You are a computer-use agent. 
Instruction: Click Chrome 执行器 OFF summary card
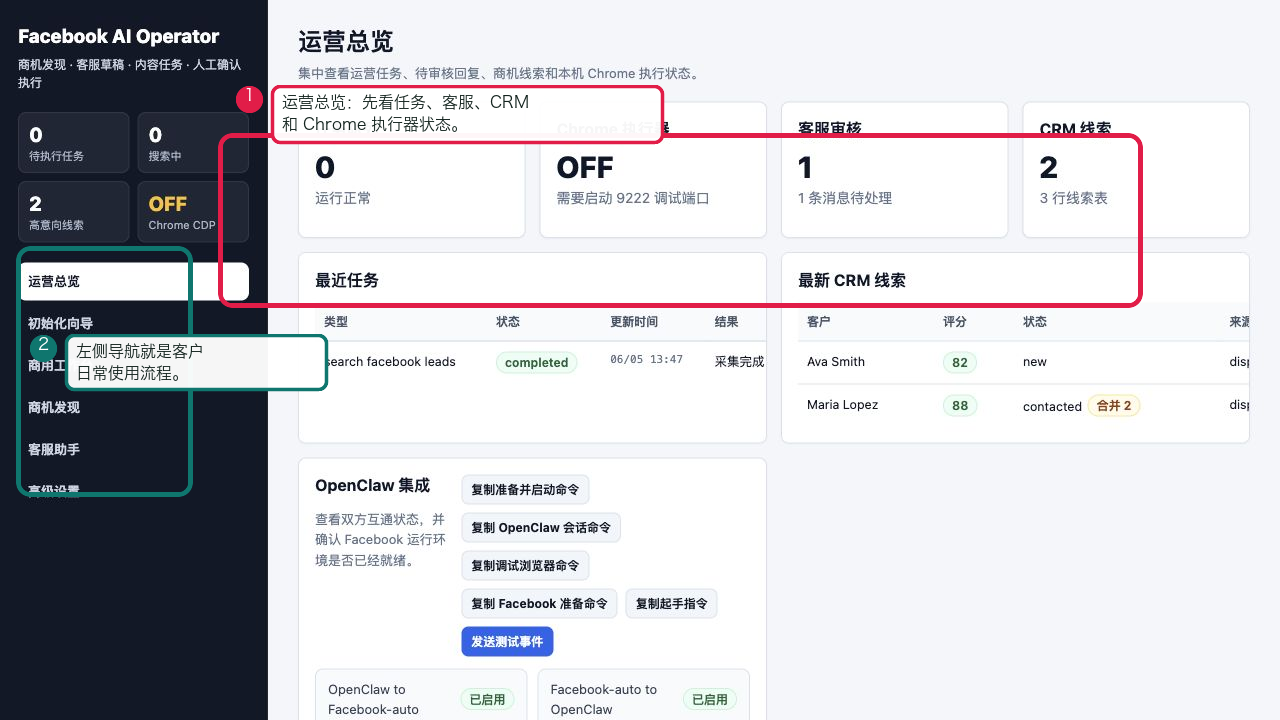tap(653, 170)
